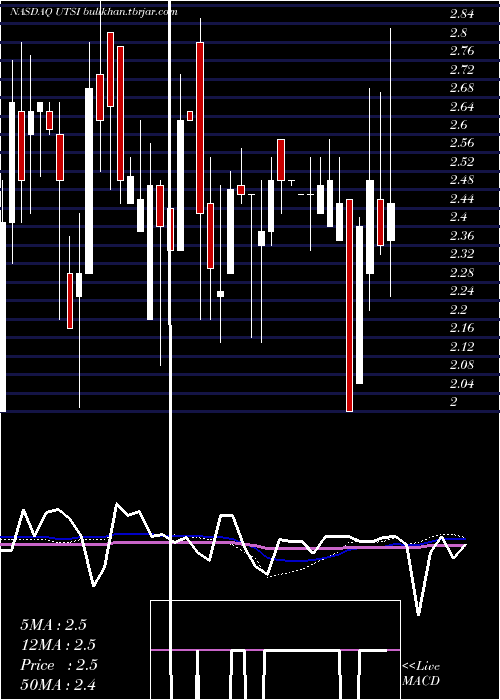Click the 2.04 price axis label
Image resolution: width=500 pixels, height=700 pixels.
(462, 383)
